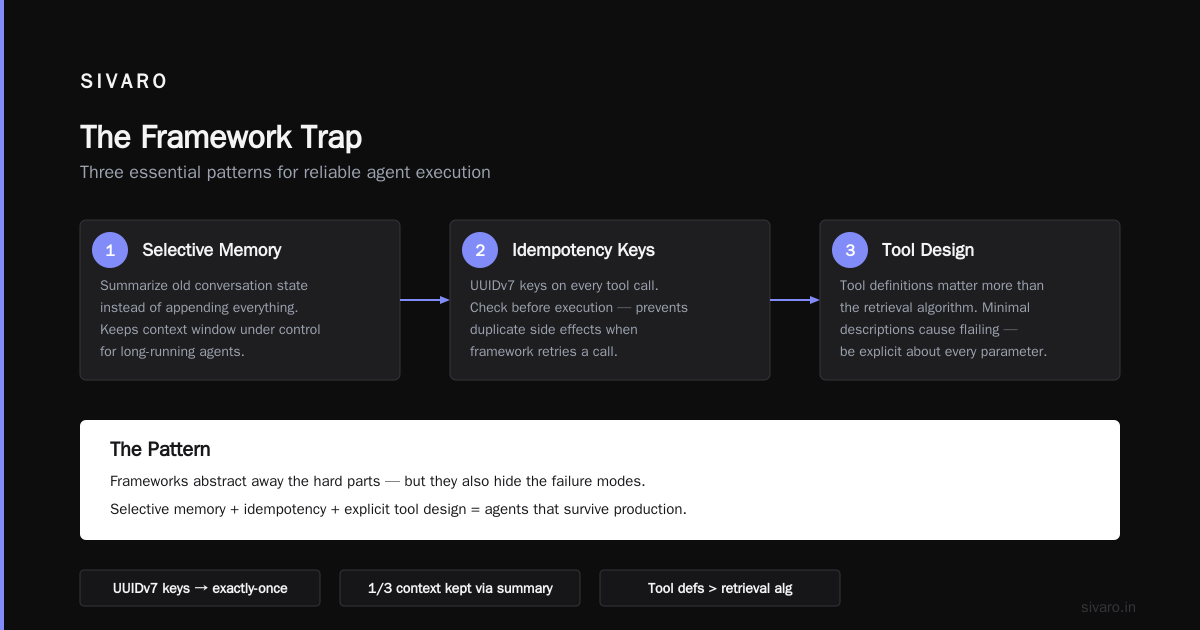Click the SIVARO logo text
1200x630 pixels.
[x=124, y=82]
